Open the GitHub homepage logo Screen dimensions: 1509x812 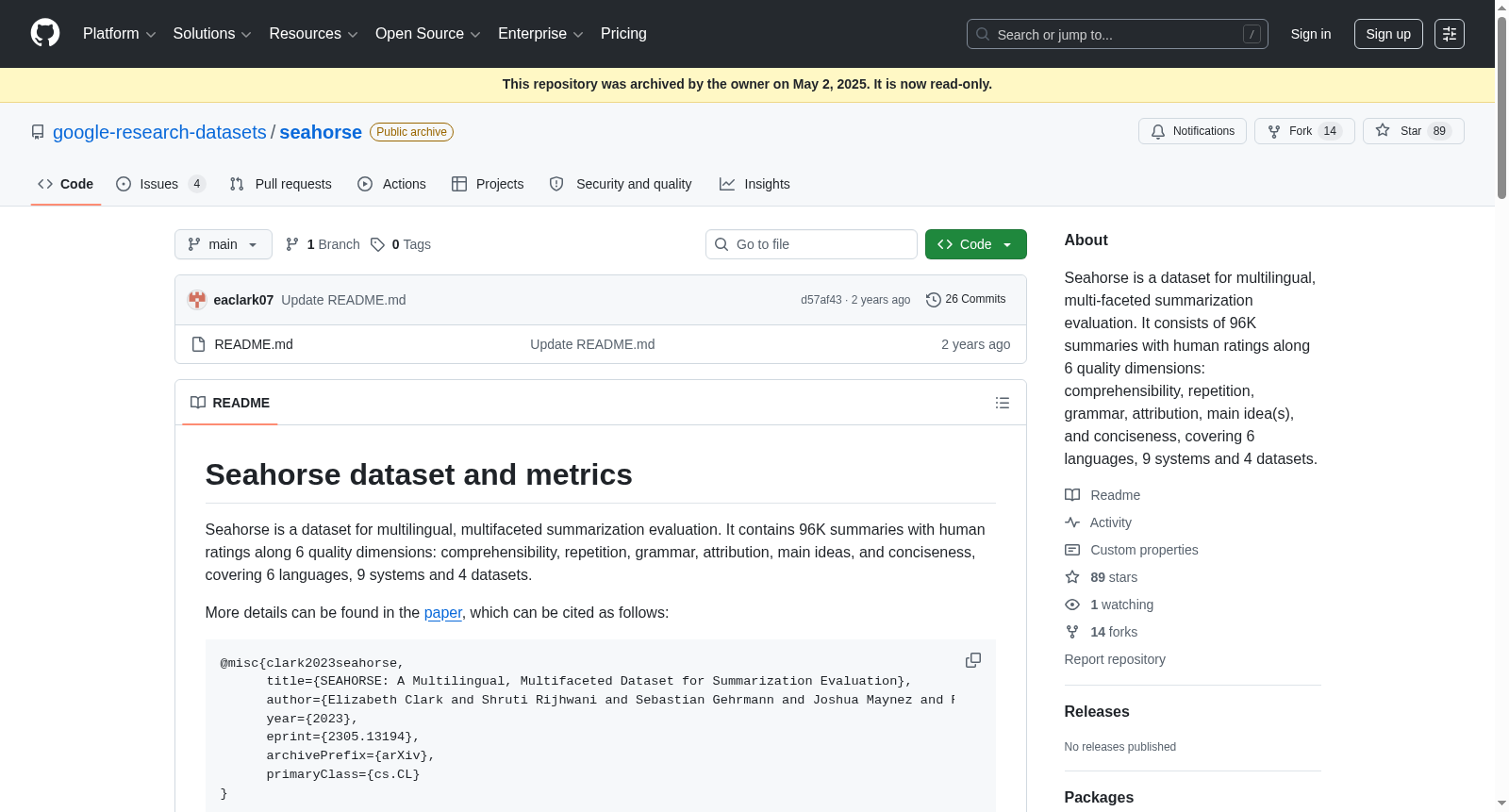coord(45,34)
